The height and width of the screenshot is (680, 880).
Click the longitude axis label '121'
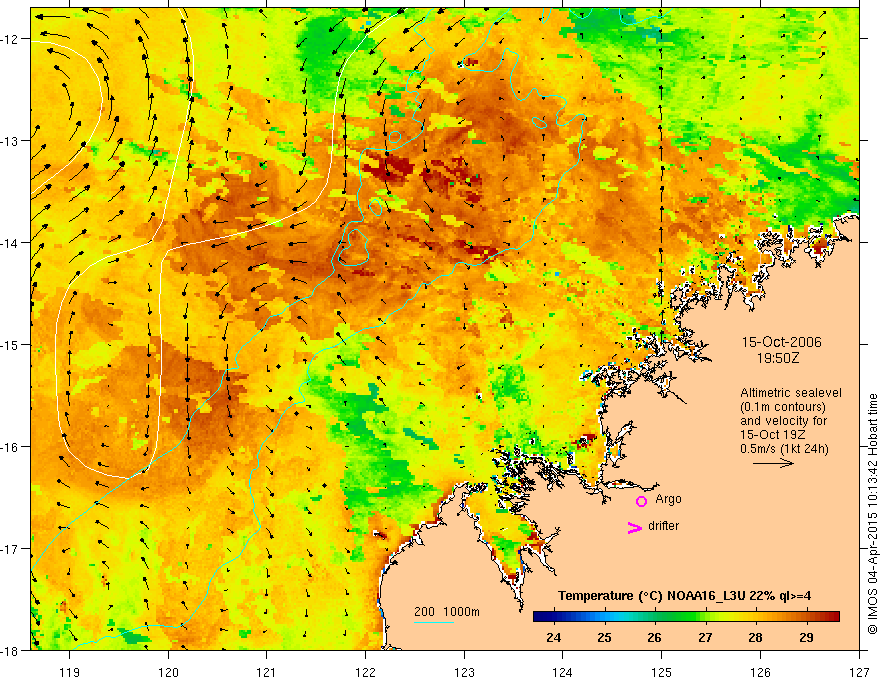coord(266,672)
